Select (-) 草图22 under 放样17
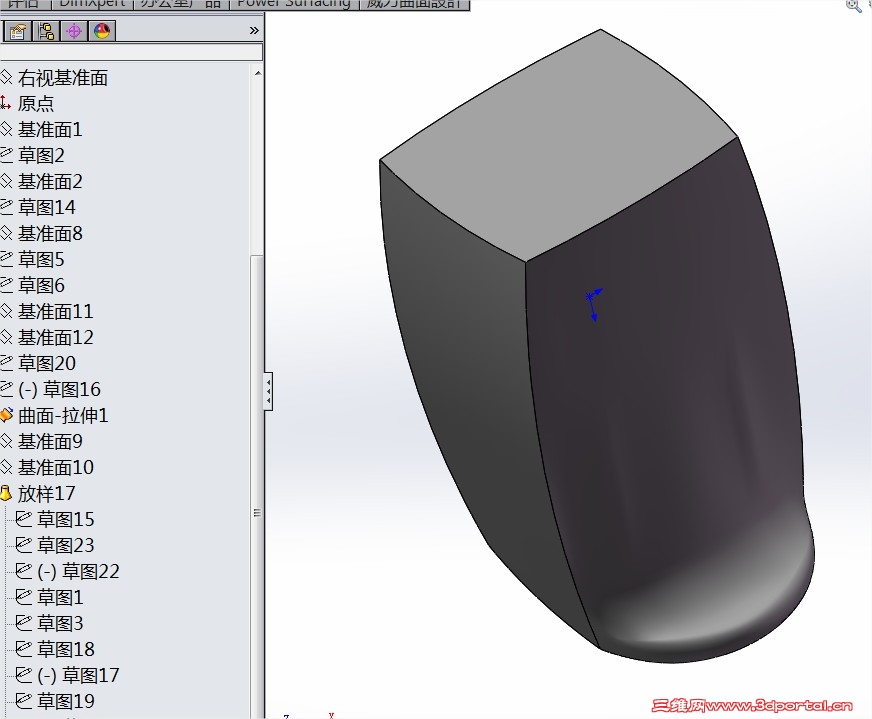The width and height of the screenshot is (872, 719). point(78,571)
